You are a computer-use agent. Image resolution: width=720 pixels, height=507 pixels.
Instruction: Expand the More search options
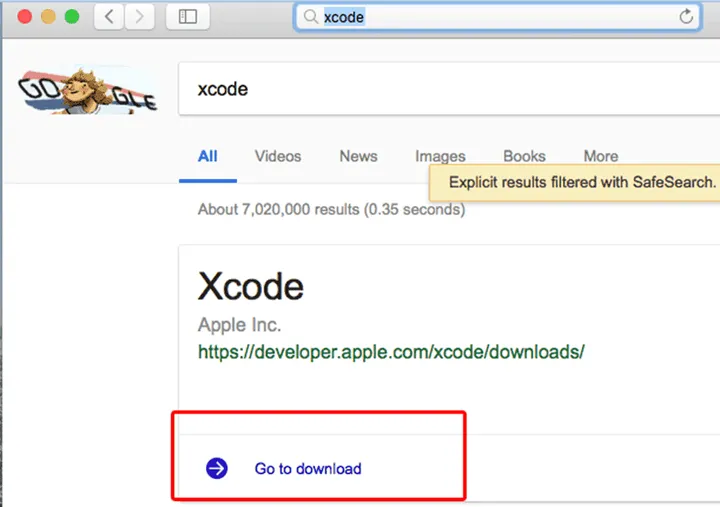[601, 156]
